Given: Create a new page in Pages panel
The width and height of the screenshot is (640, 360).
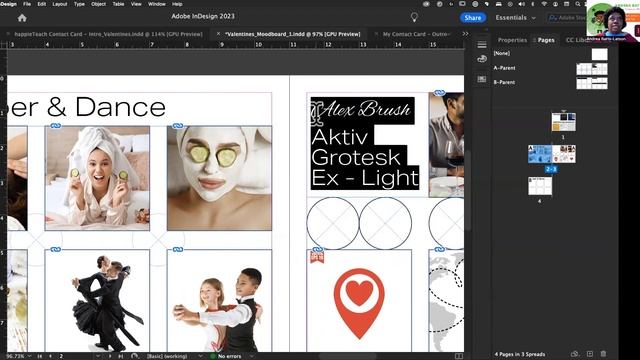Looking at the screenshot, I should click(590, 354).
